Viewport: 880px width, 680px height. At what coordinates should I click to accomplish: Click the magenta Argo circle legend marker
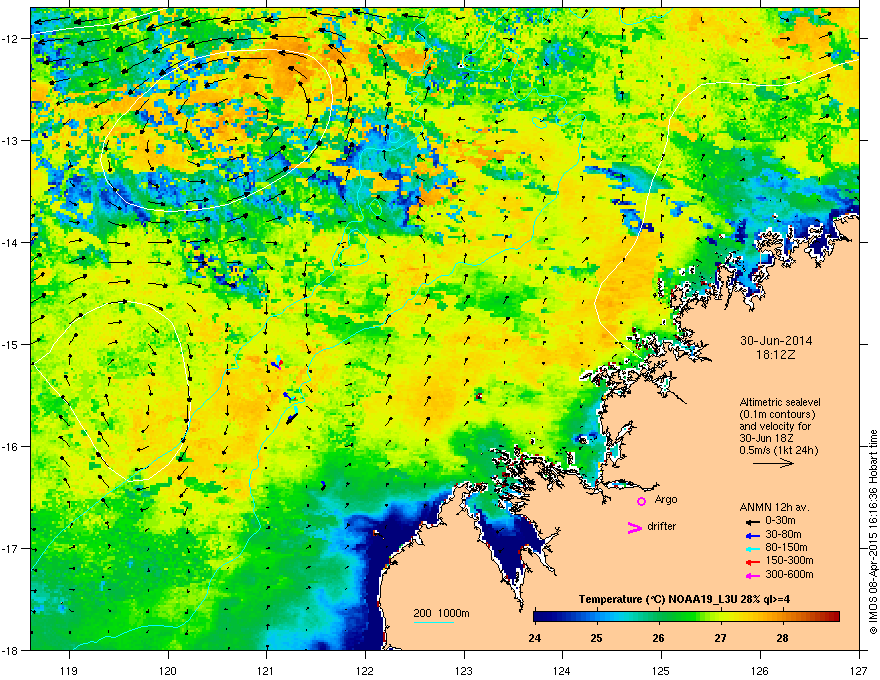coord(641,501)
